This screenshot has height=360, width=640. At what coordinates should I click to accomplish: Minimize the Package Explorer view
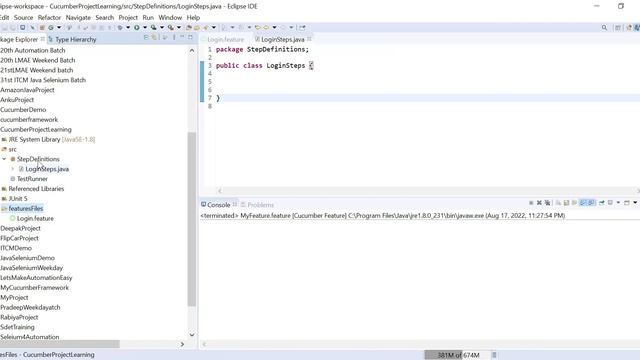tap(182, 37)
